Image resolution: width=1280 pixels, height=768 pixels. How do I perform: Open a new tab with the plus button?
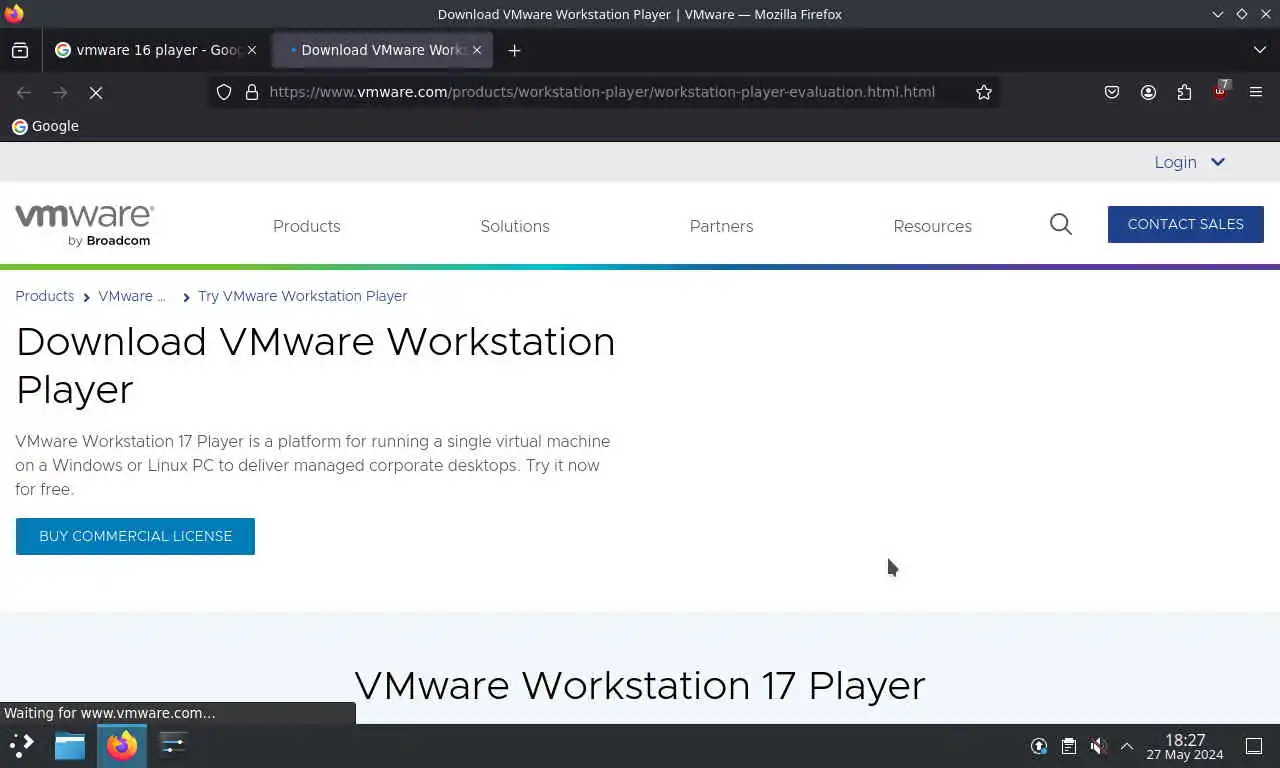(514, 50)
